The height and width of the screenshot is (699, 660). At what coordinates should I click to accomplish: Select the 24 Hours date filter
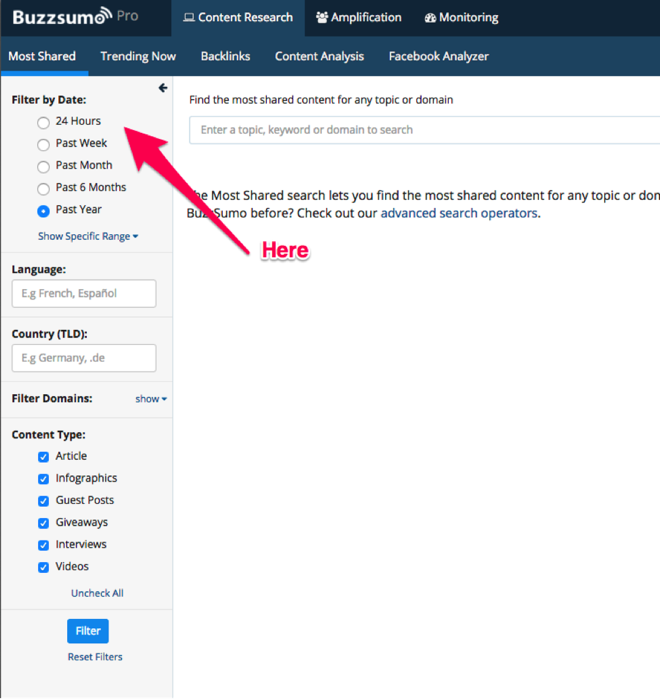tap(43, 122)
